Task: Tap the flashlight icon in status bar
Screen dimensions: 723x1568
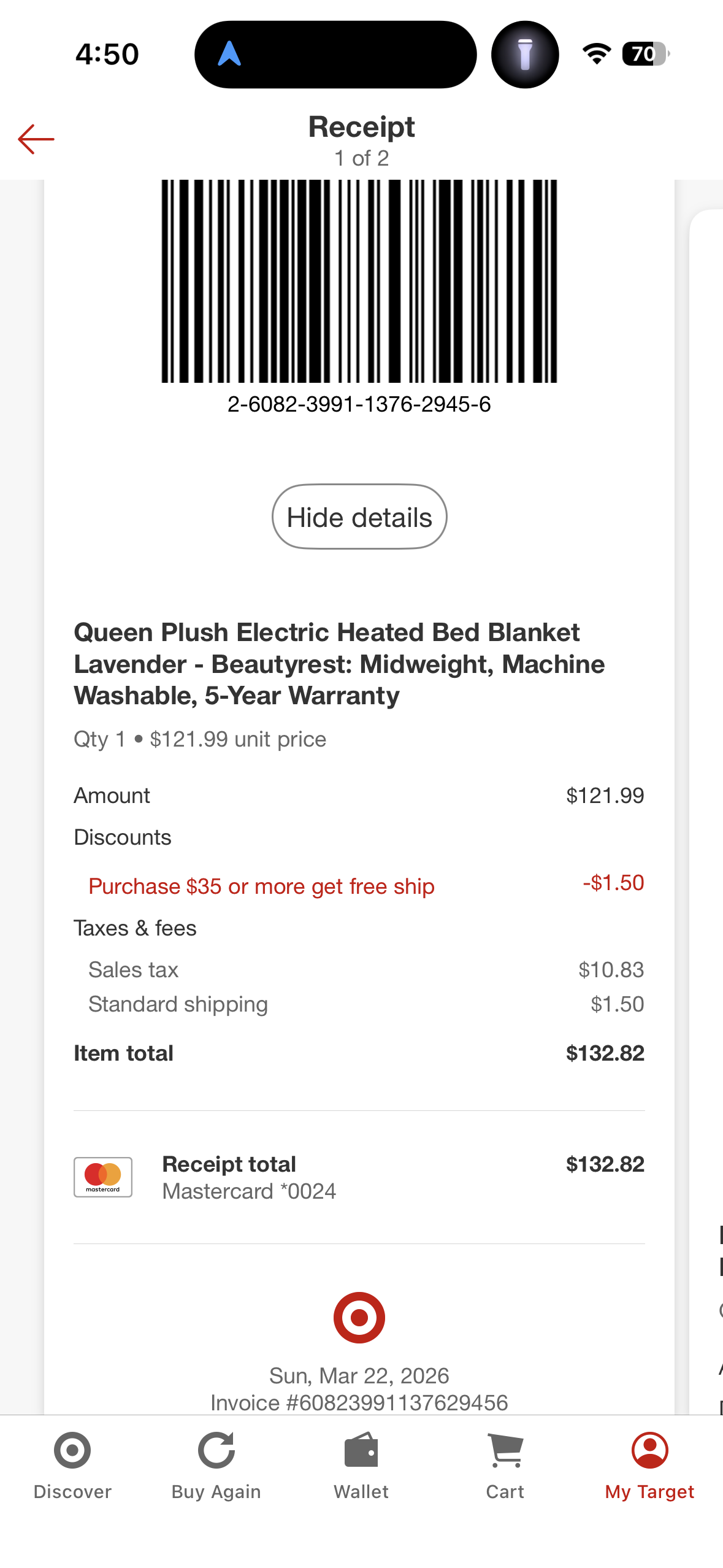Action: [x=525, y=55]
